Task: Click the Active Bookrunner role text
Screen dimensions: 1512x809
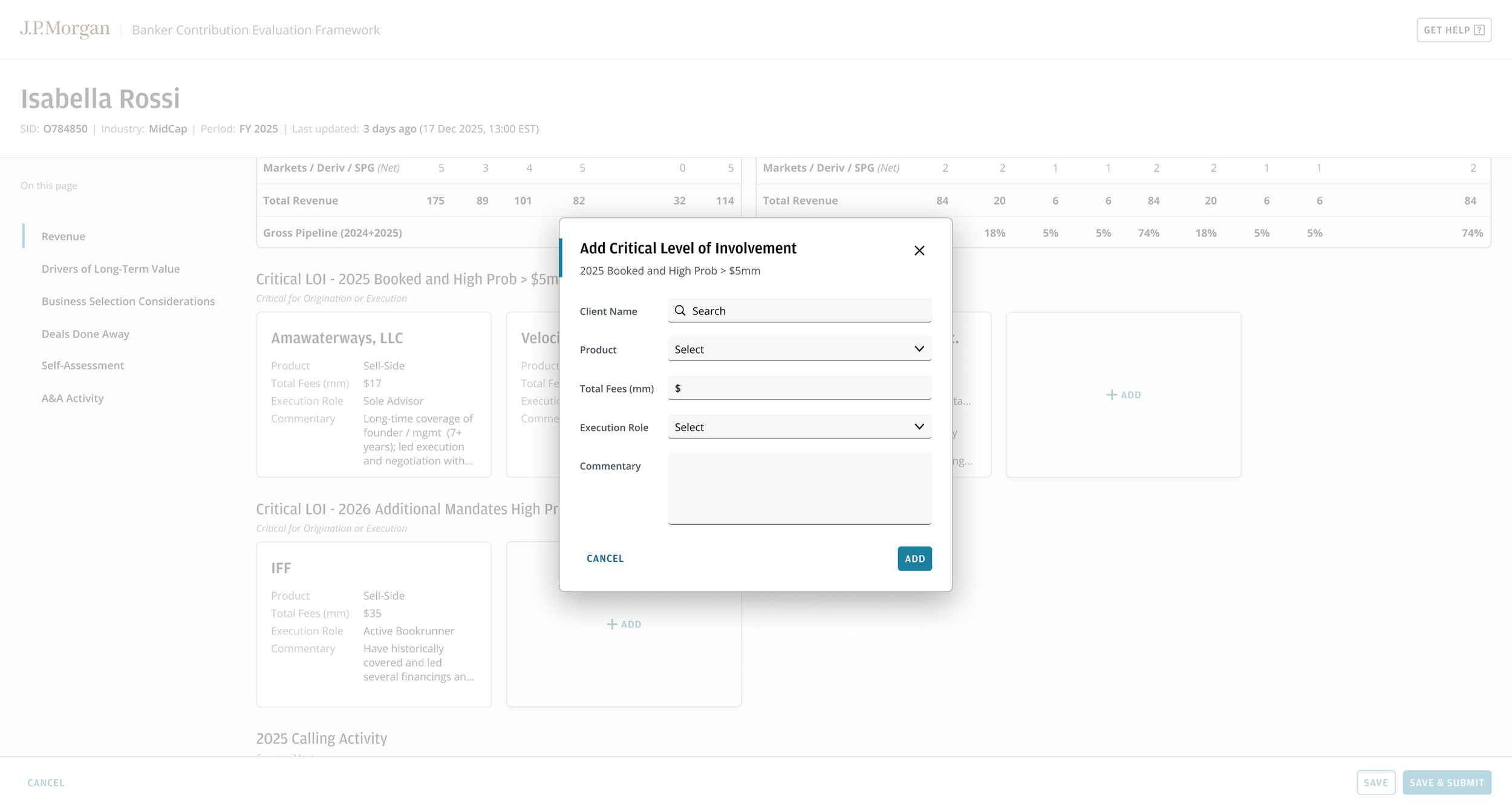Action: 409,631
